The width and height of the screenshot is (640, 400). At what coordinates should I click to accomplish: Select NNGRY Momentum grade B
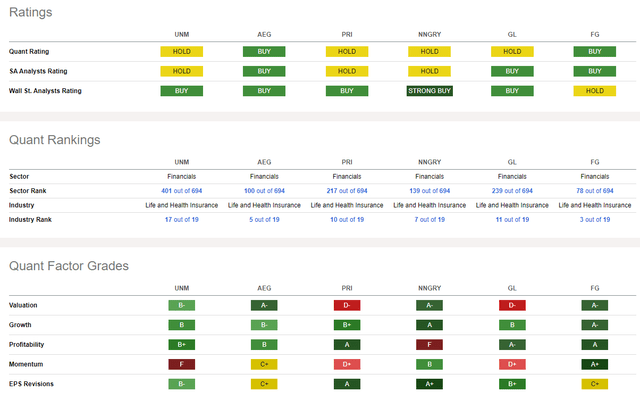click(429, 364)
